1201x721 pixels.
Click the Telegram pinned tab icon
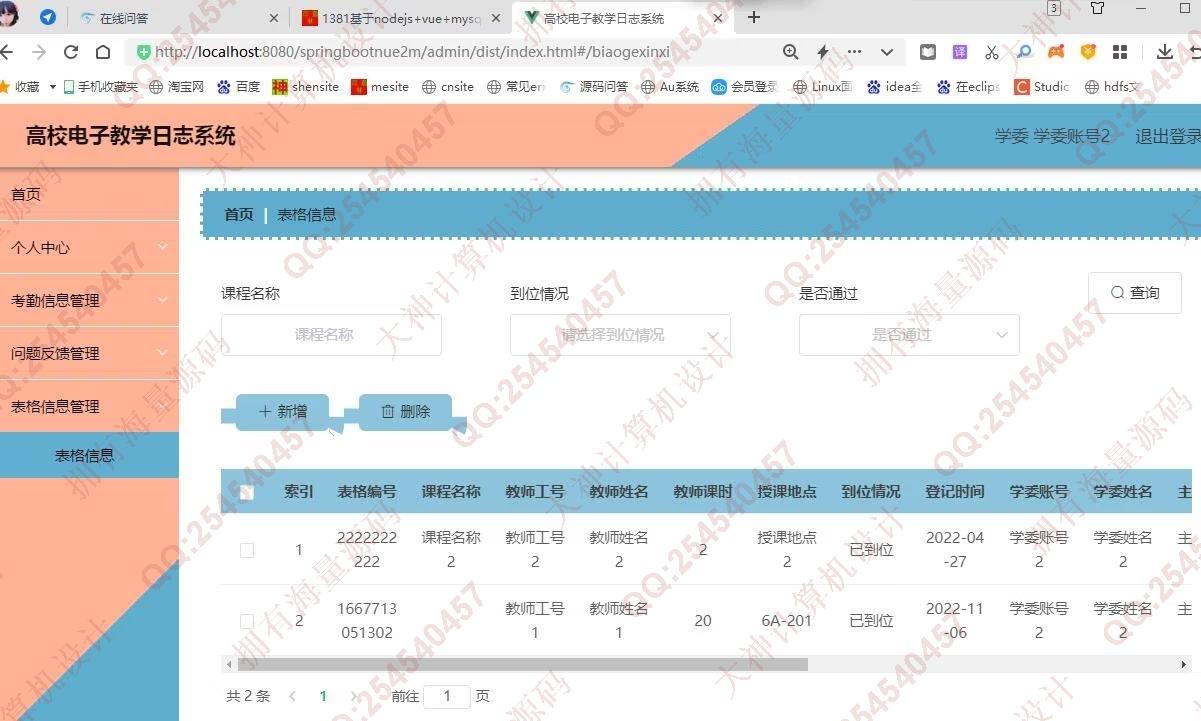click(48, 17)
